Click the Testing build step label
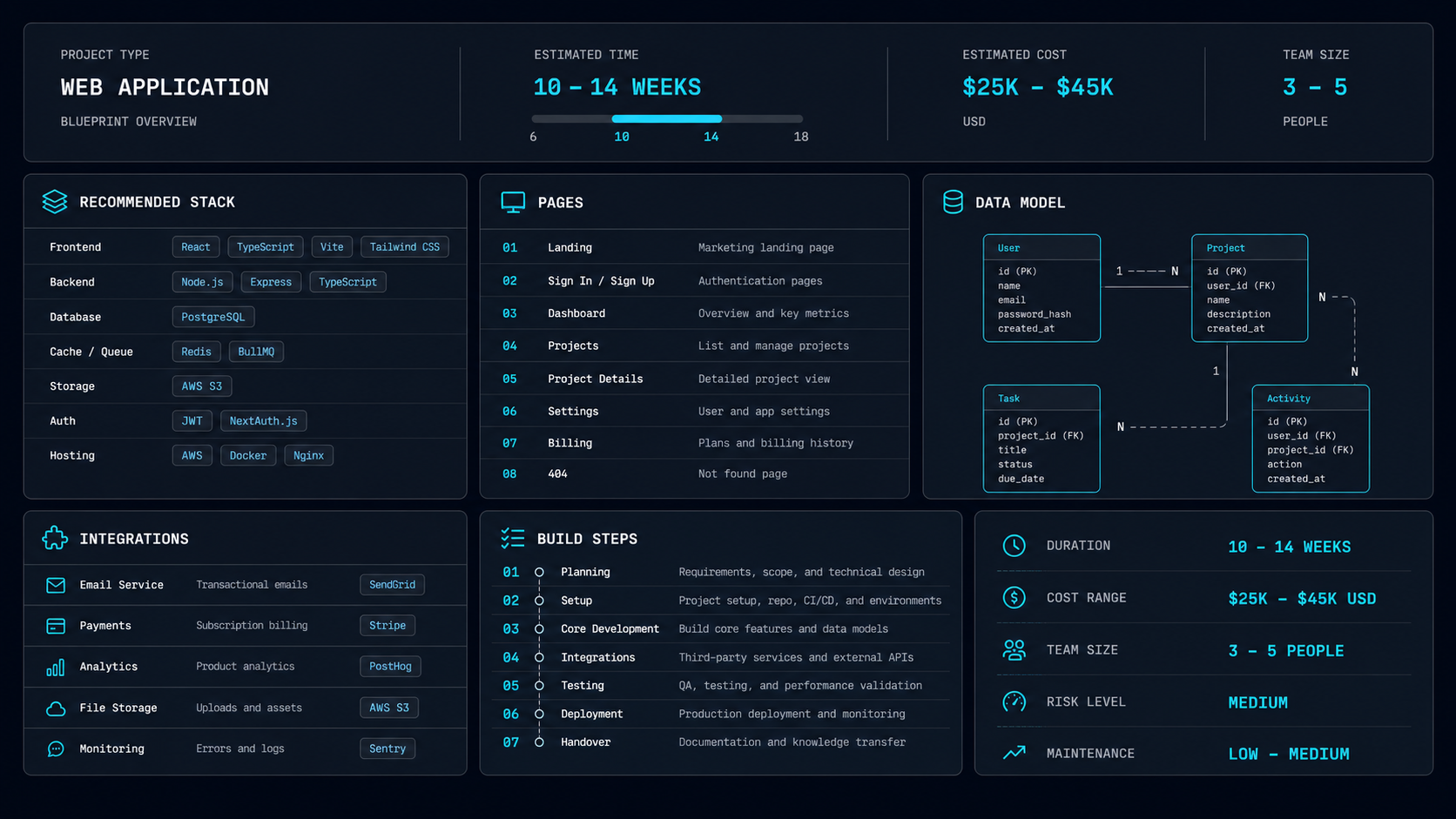 (x=583, y=686)
